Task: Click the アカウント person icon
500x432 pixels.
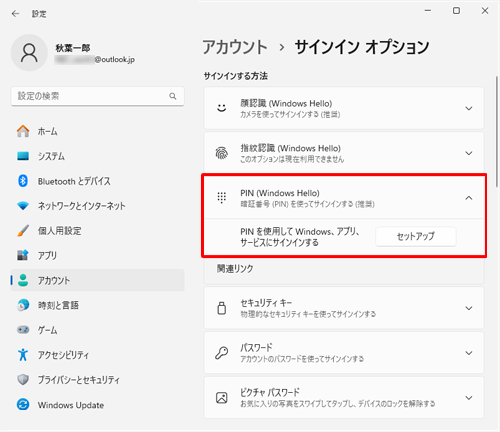Action: (23, 280)
